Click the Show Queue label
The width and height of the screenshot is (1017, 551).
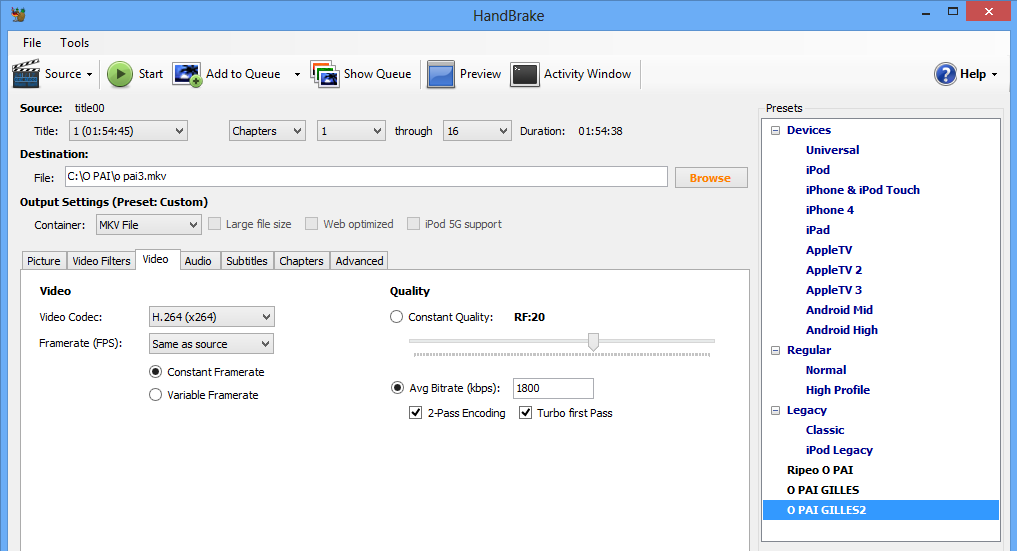377,74
